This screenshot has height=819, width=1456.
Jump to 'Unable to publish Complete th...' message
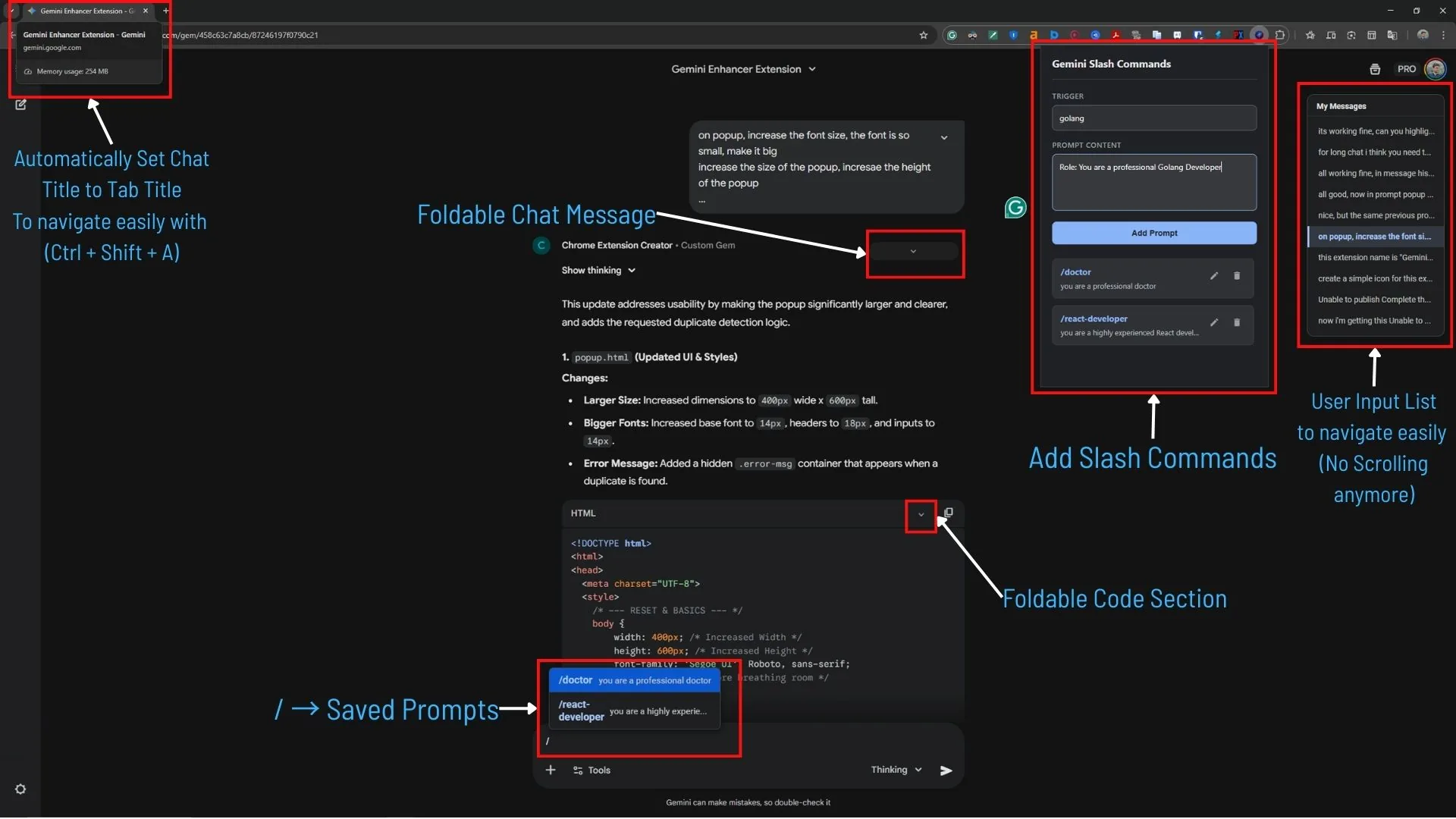click(1376, 300)
